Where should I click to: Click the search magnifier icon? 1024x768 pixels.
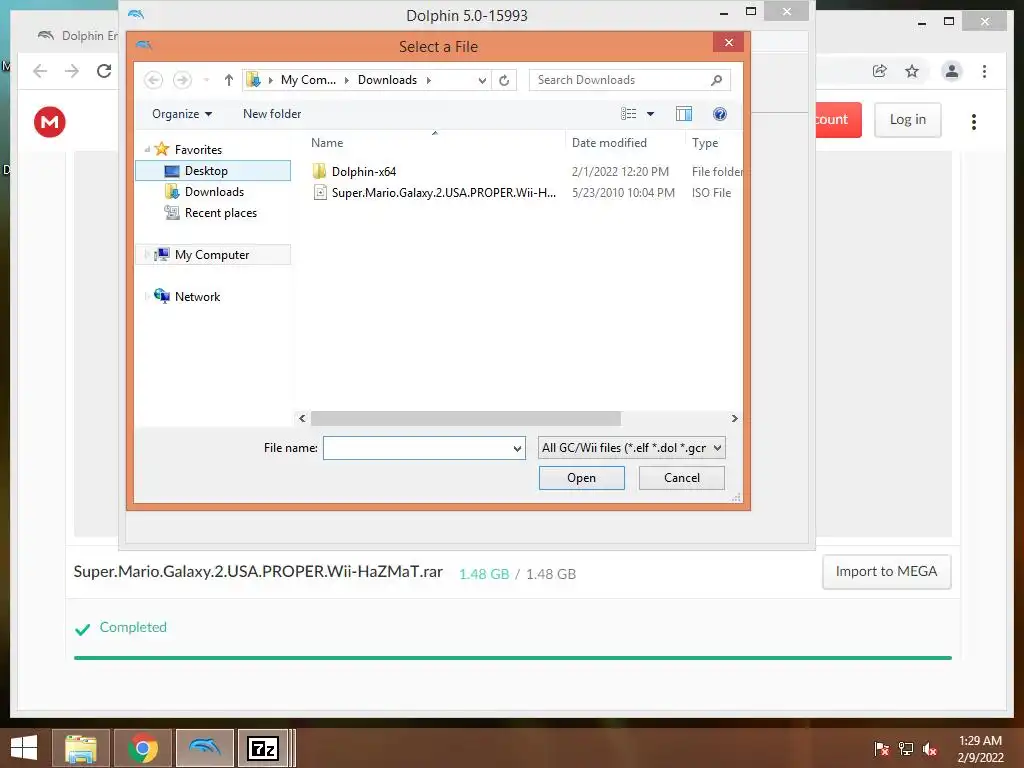pyautogui.click(x=716, y=80)
